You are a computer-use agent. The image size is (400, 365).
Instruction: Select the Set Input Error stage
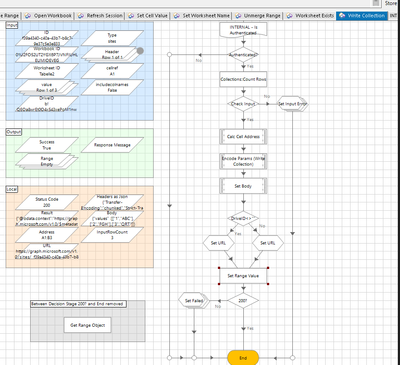point(293,104)
